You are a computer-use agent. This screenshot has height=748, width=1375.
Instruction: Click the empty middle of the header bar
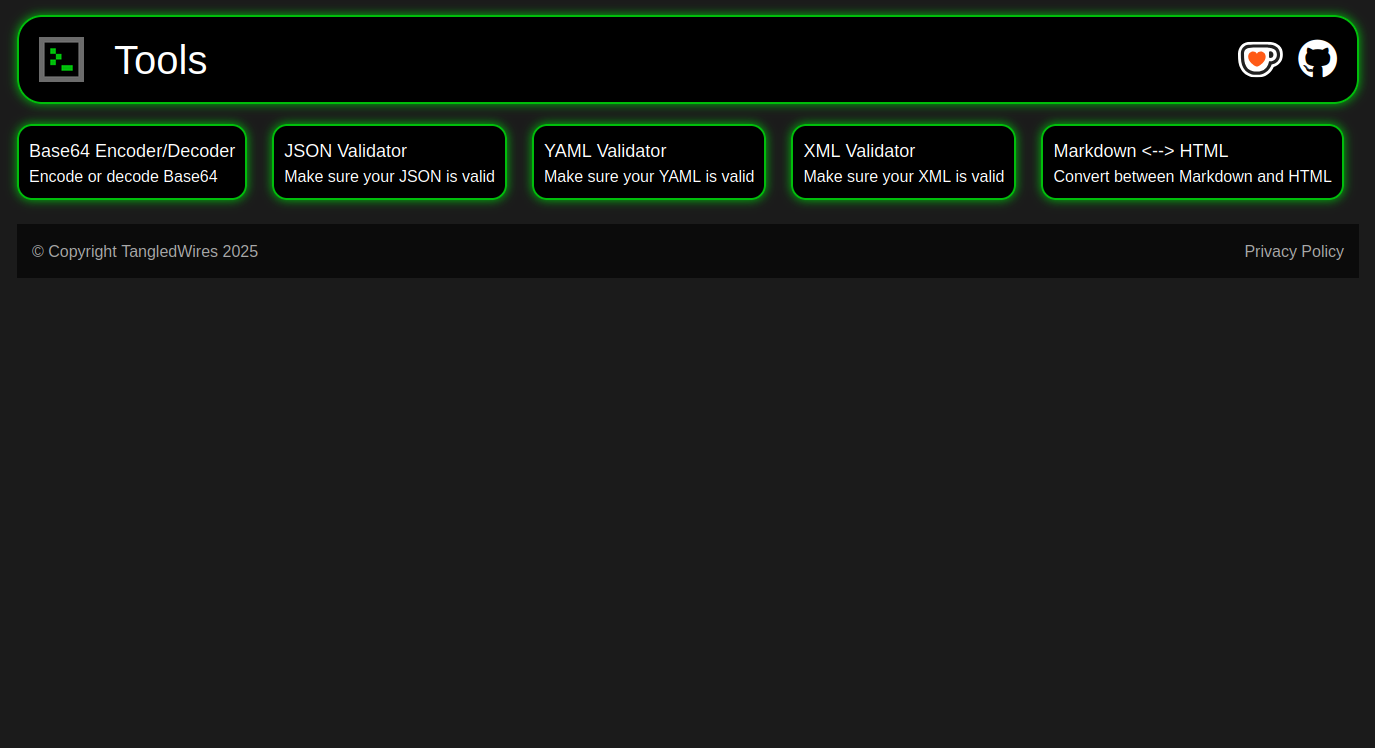coord(700,60)
